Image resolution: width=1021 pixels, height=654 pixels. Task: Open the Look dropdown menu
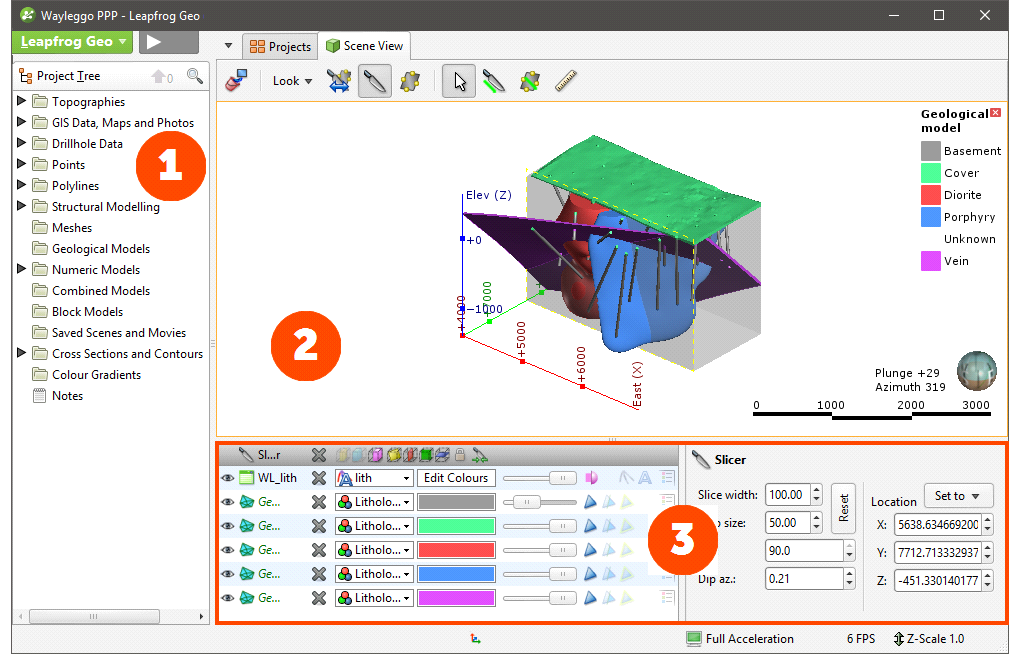point(292,81)
